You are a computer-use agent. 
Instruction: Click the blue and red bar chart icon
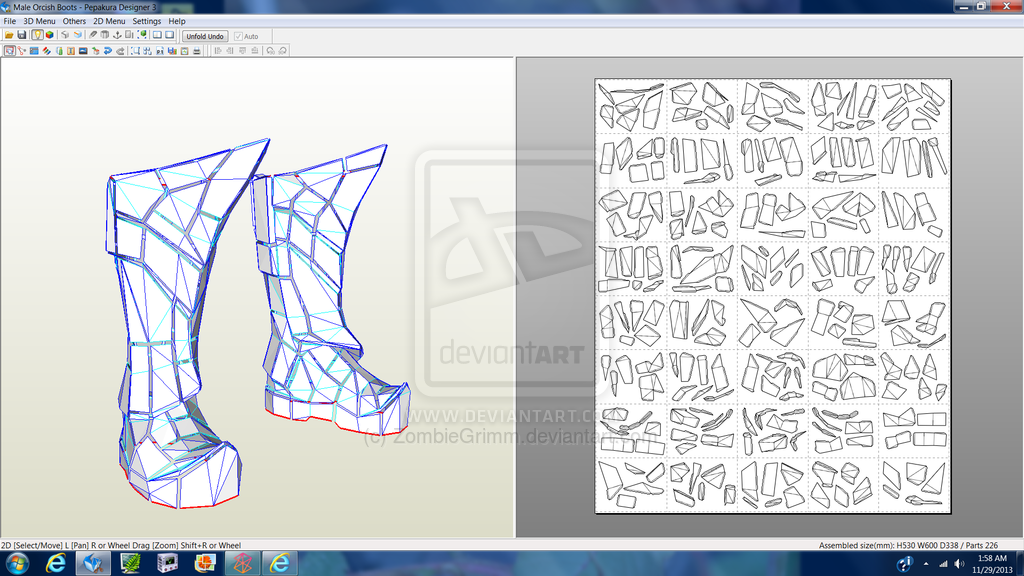172,50
